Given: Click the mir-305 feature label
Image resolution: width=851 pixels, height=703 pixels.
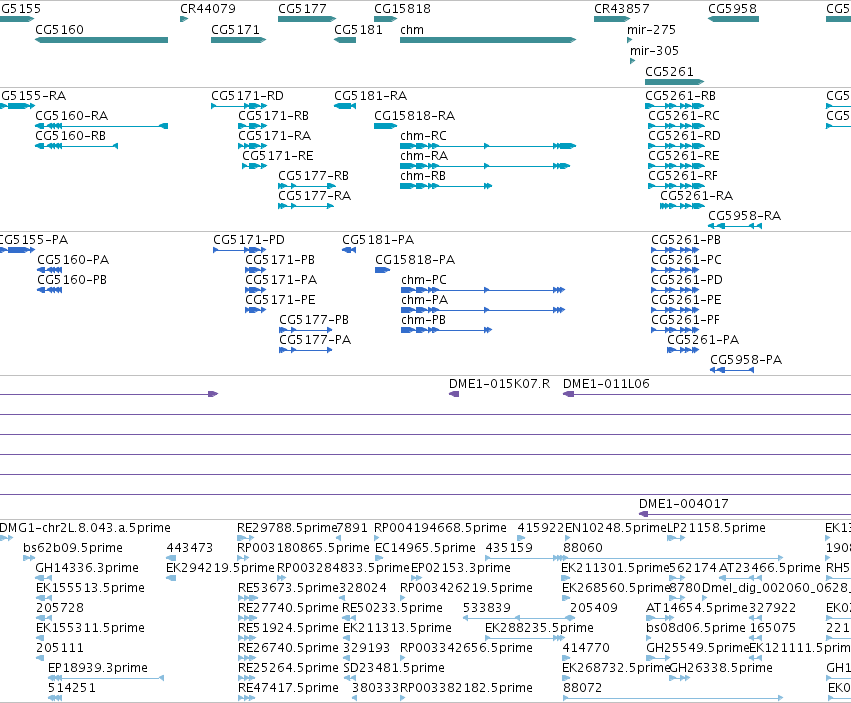Looking at the screenshot, I should [x=654, y=50].
